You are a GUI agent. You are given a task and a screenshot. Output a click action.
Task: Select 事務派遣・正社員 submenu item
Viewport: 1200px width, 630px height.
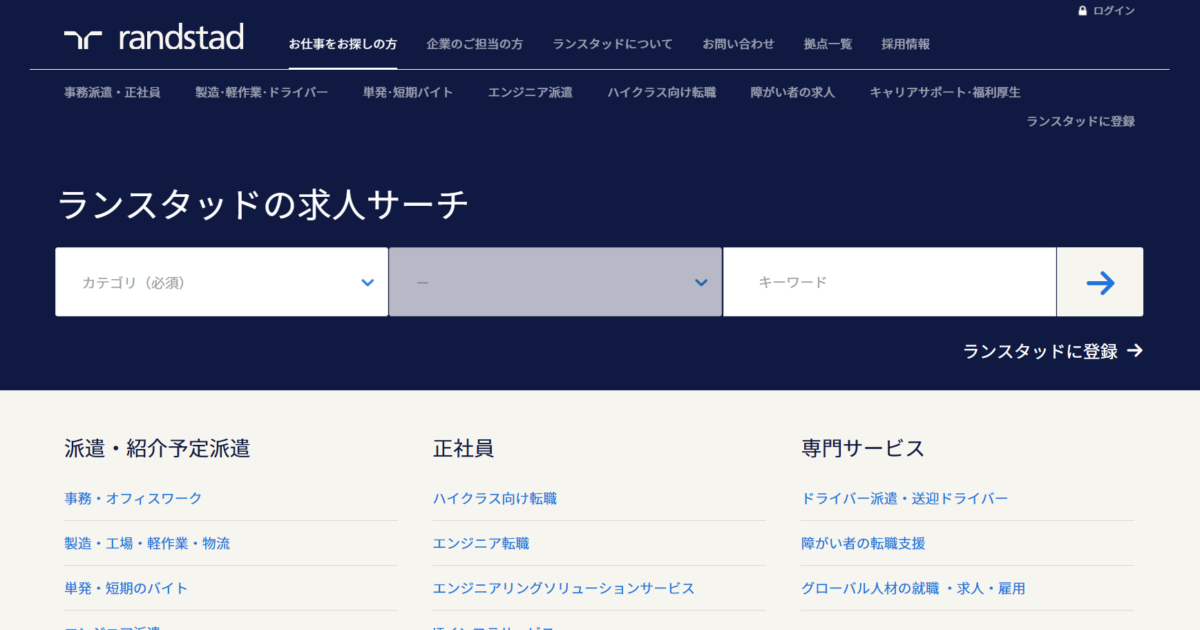[x=112, y=92]
